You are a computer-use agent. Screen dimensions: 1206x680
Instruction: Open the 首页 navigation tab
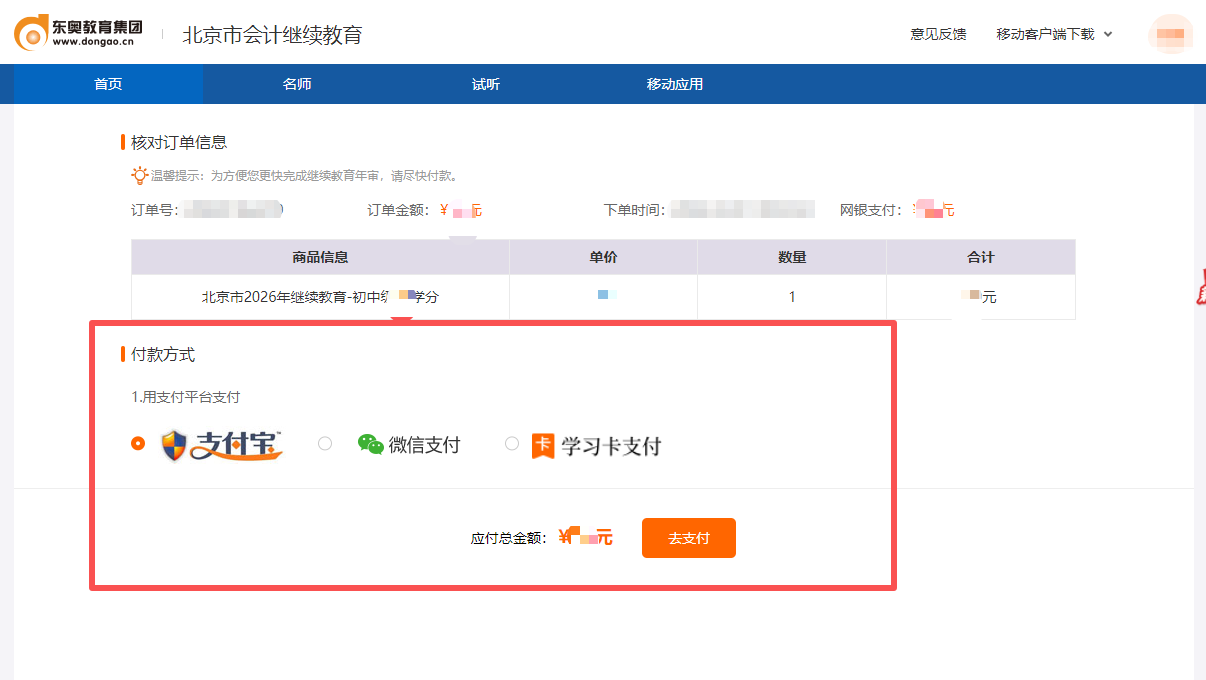tap(108, 84)
